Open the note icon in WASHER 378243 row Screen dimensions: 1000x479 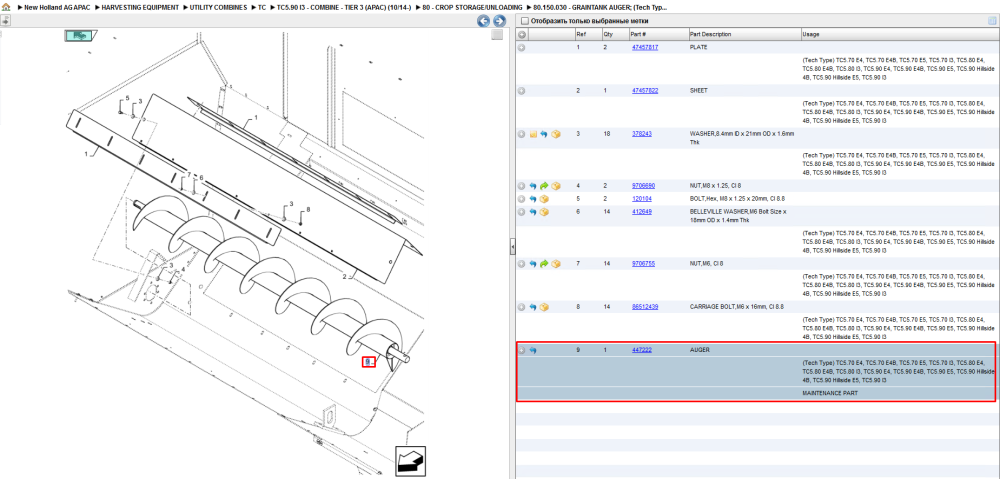tap(533, 134)
